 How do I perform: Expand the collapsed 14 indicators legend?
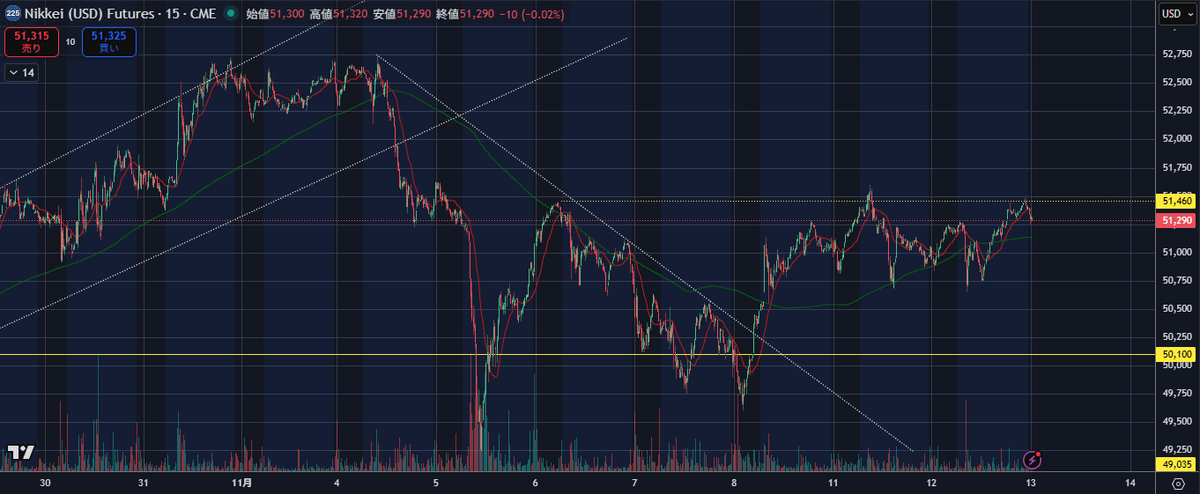click(x=21, y=73)
